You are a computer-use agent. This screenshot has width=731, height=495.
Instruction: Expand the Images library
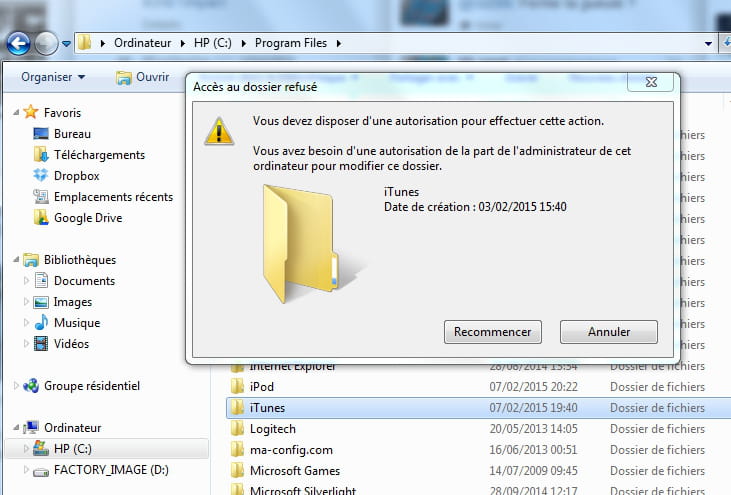point(26,302)
